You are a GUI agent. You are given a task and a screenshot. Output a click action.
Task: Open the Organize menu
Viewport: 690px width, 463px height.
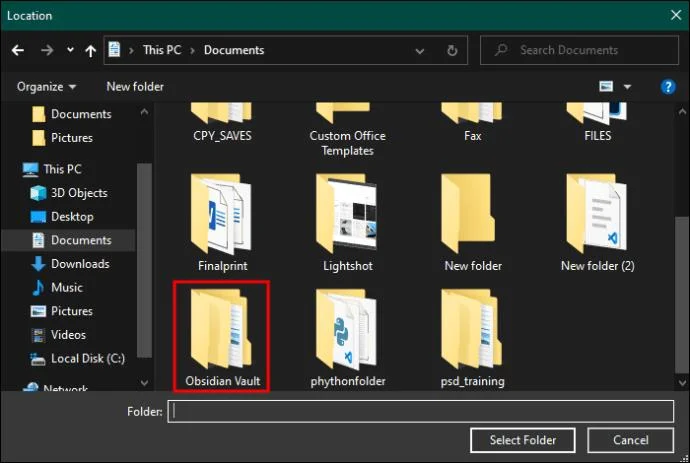coord(46,87)
